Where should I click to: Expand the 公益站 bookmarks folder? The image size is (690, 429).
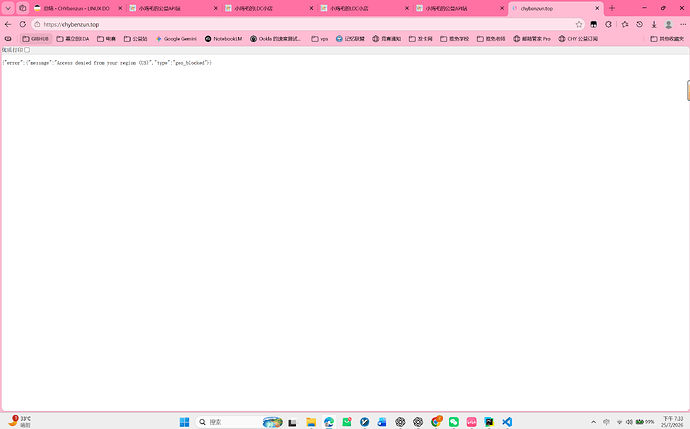point(136,39)
